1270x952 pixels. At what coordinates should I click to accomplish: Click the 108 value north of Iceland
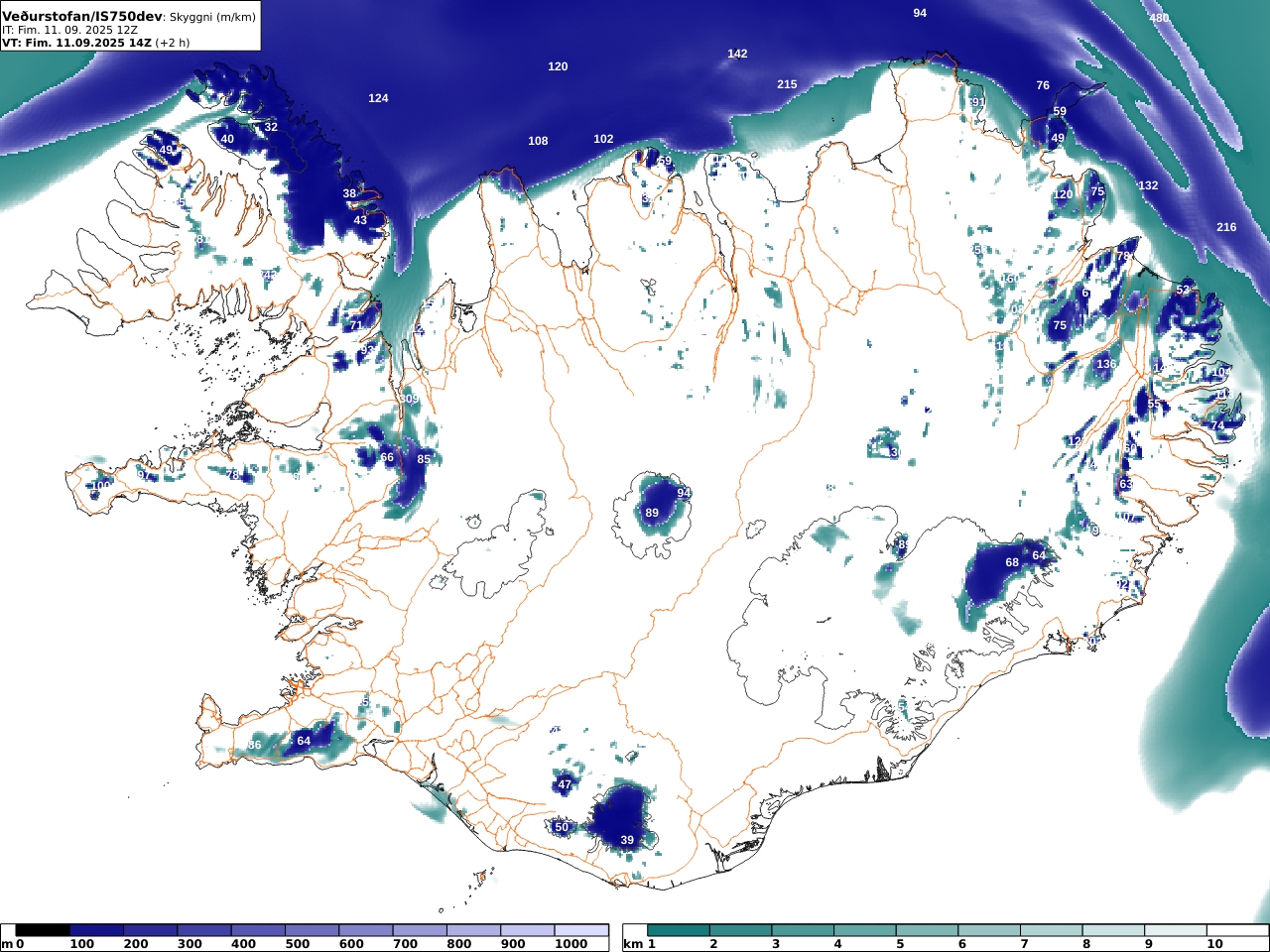coord(538,141)
